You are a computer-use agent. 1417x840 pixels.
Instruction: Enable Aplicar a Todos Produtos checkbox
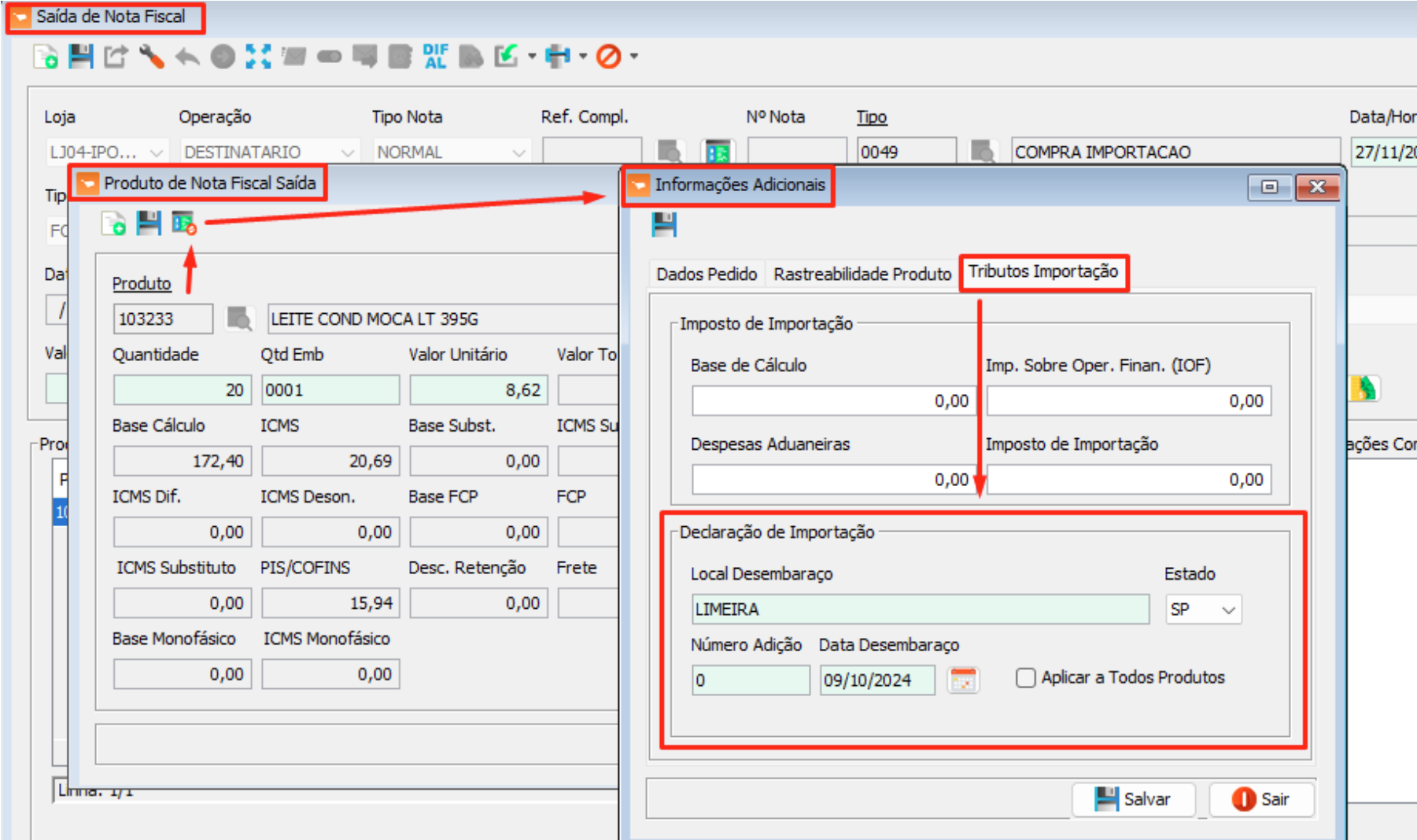1025,678
